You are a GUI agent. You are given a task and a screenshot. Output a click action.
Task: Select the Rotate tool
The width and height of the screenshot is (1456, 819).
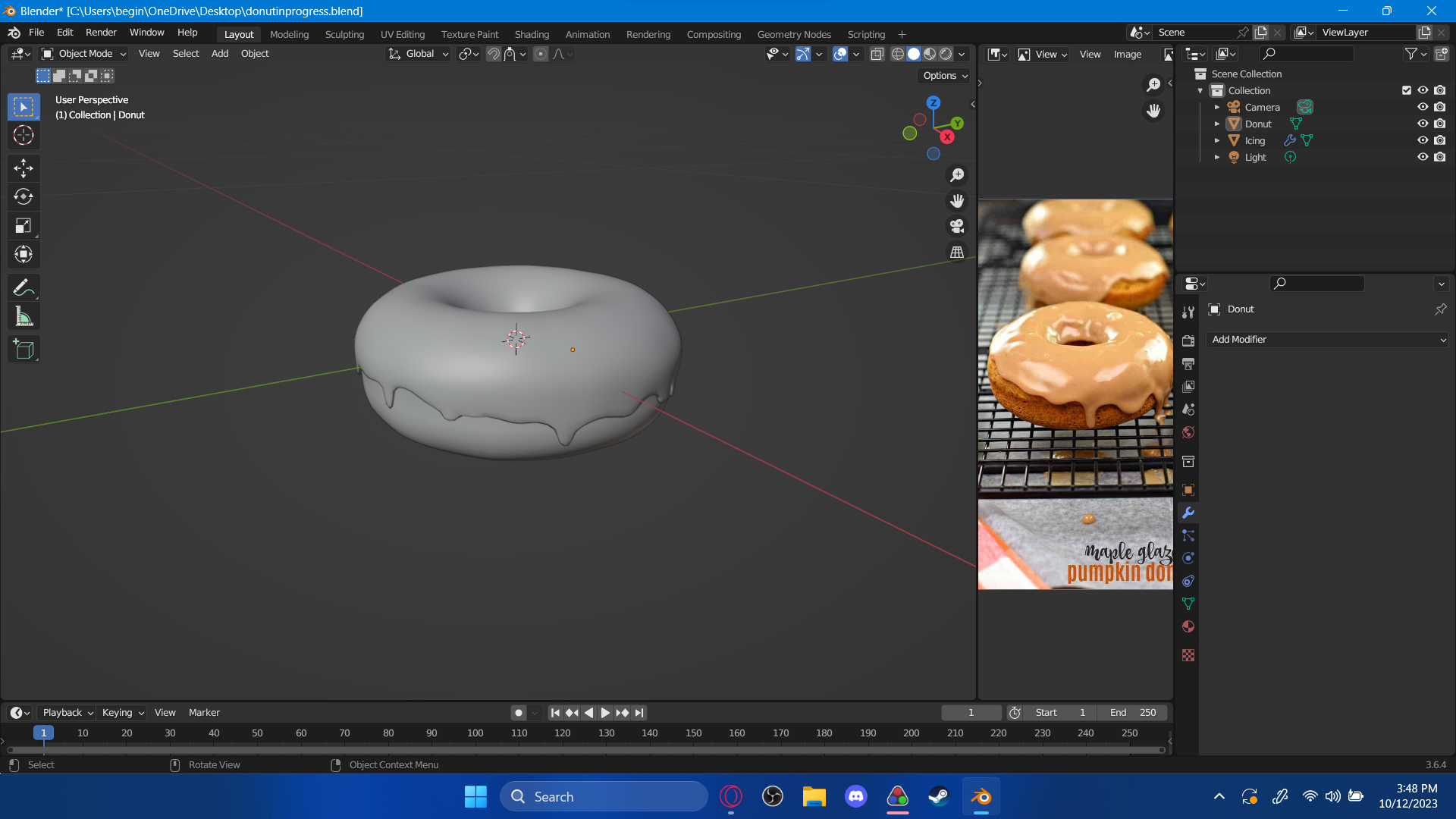click(23, 196)
